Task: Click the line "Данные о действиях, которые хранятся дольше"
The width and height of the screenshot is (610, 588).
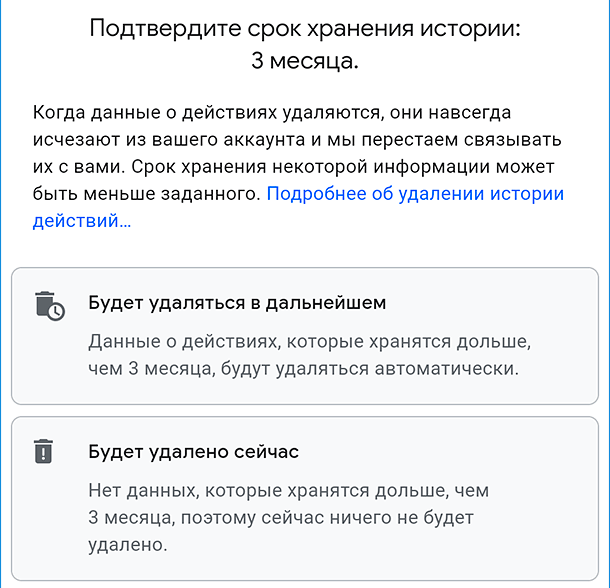Action: click(x=309, y=342)
